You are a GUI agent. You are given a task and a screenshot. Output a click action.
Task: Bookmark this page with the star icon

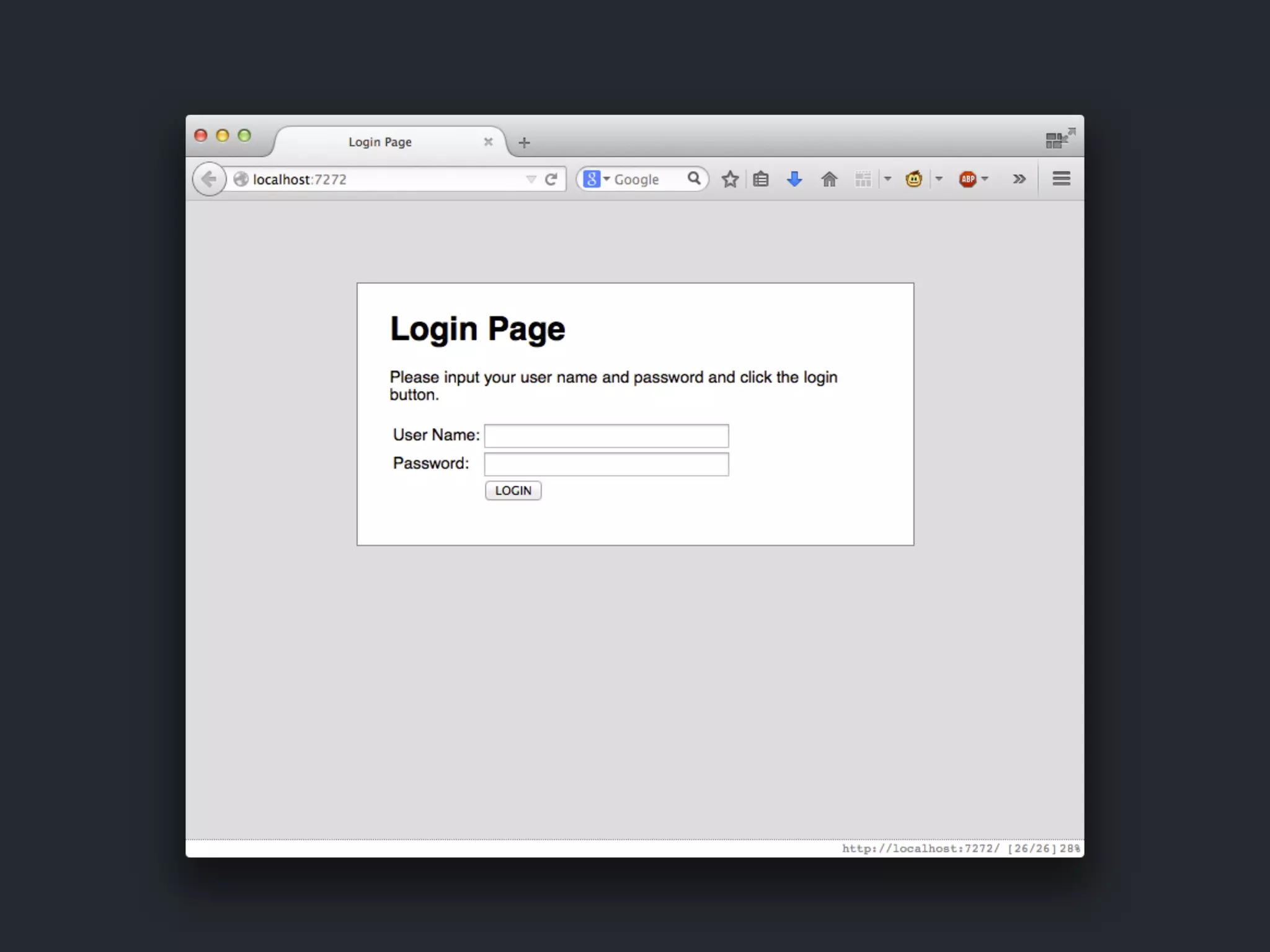[x=730, y=179]
